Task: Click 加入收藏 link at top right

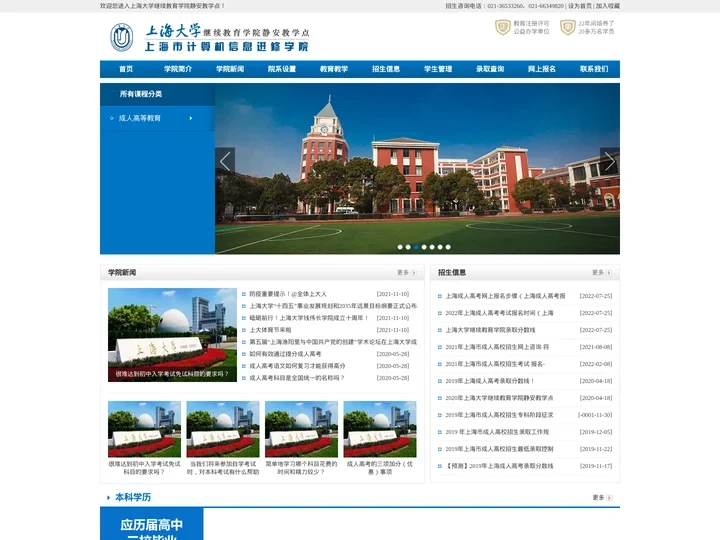Action: pos(608,6)
